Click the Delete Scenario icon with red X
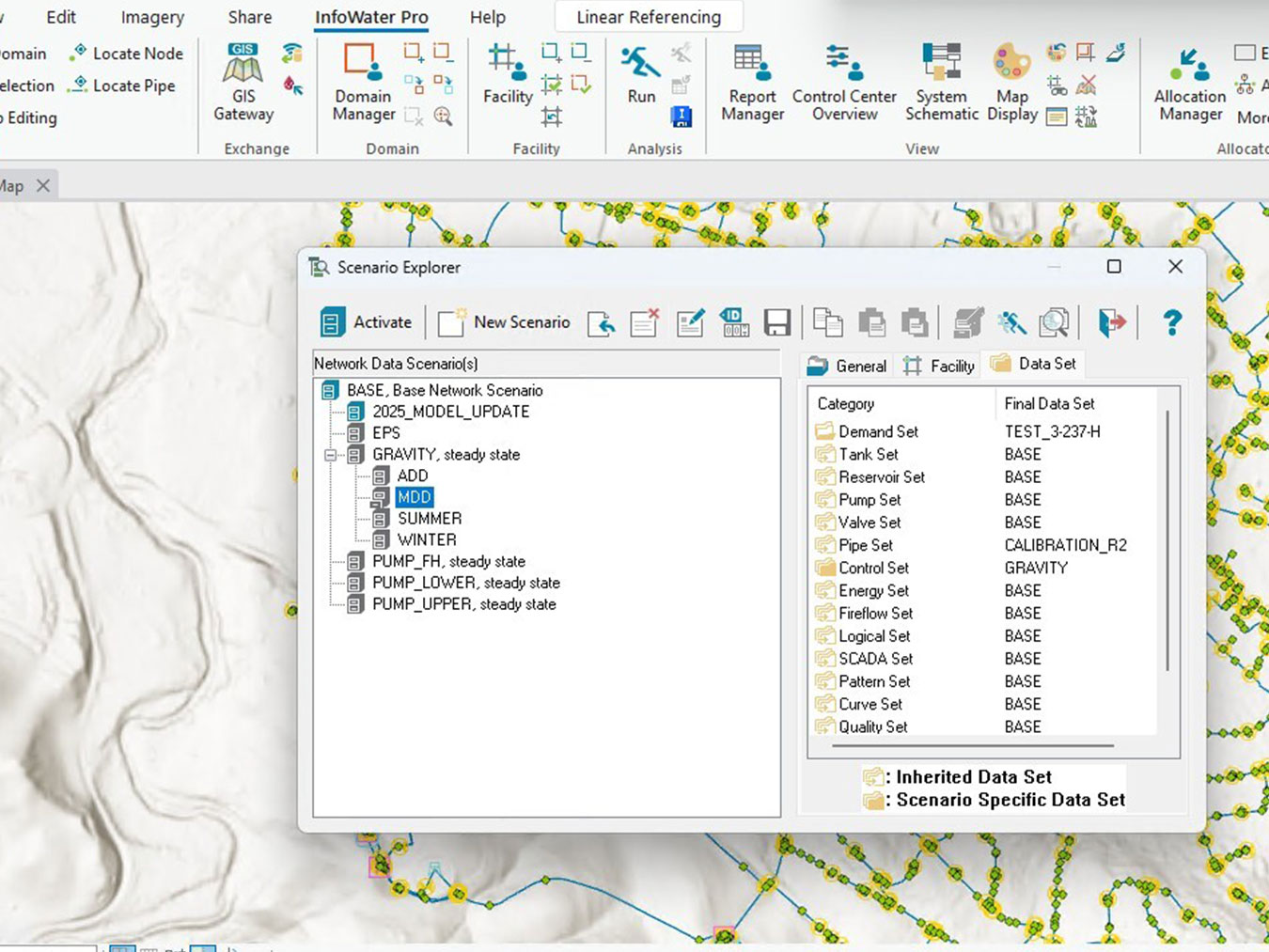This screenshot has height=952, width=1269. 644,322
